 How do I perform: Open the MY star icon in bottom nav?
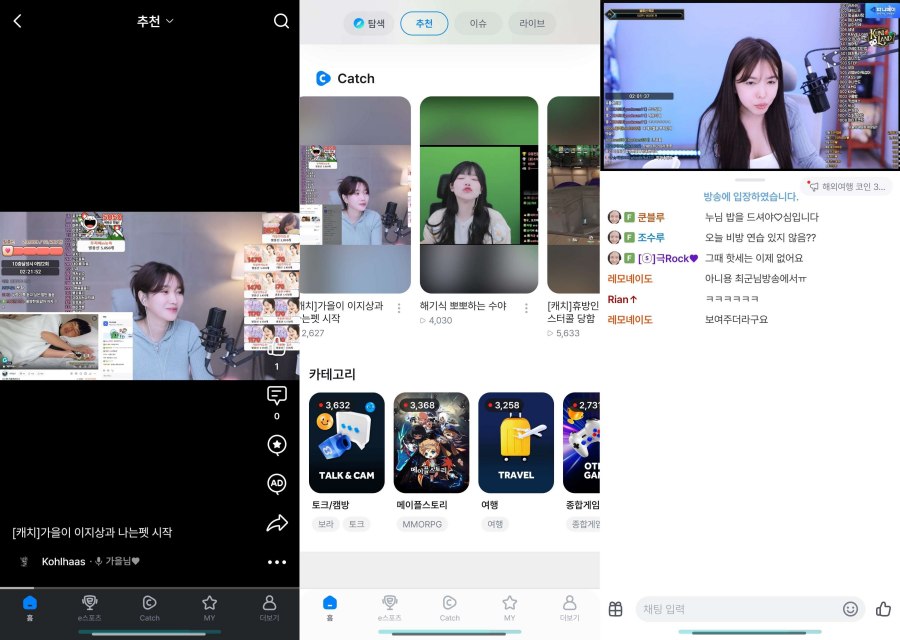208,604
